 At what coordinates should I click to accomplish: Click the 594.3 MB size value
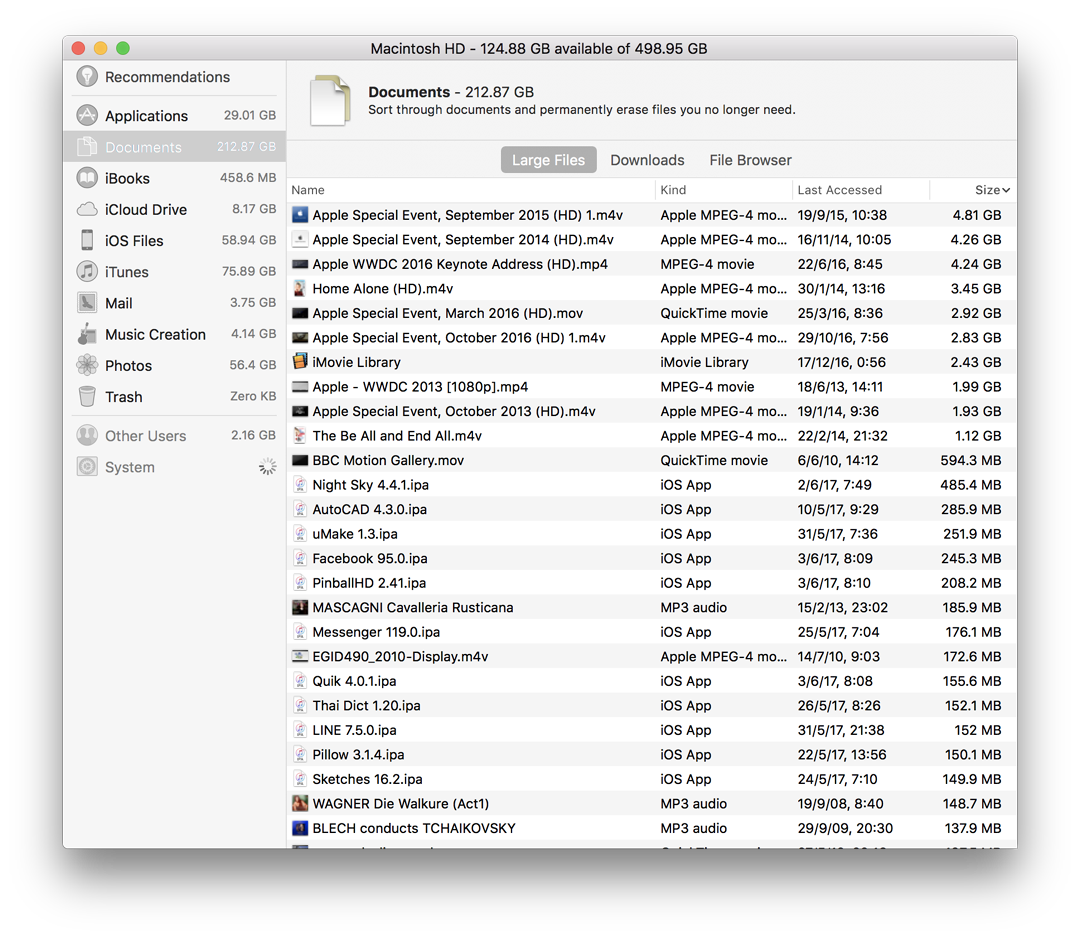tap(970, 460)
